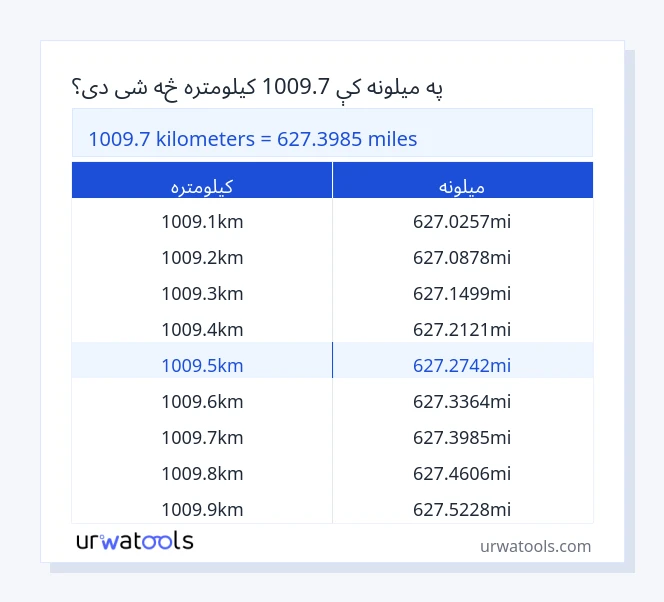
Task: Select the highlighted 1009.5km cell
Action: pyautogui.click(x=202, y=365)
